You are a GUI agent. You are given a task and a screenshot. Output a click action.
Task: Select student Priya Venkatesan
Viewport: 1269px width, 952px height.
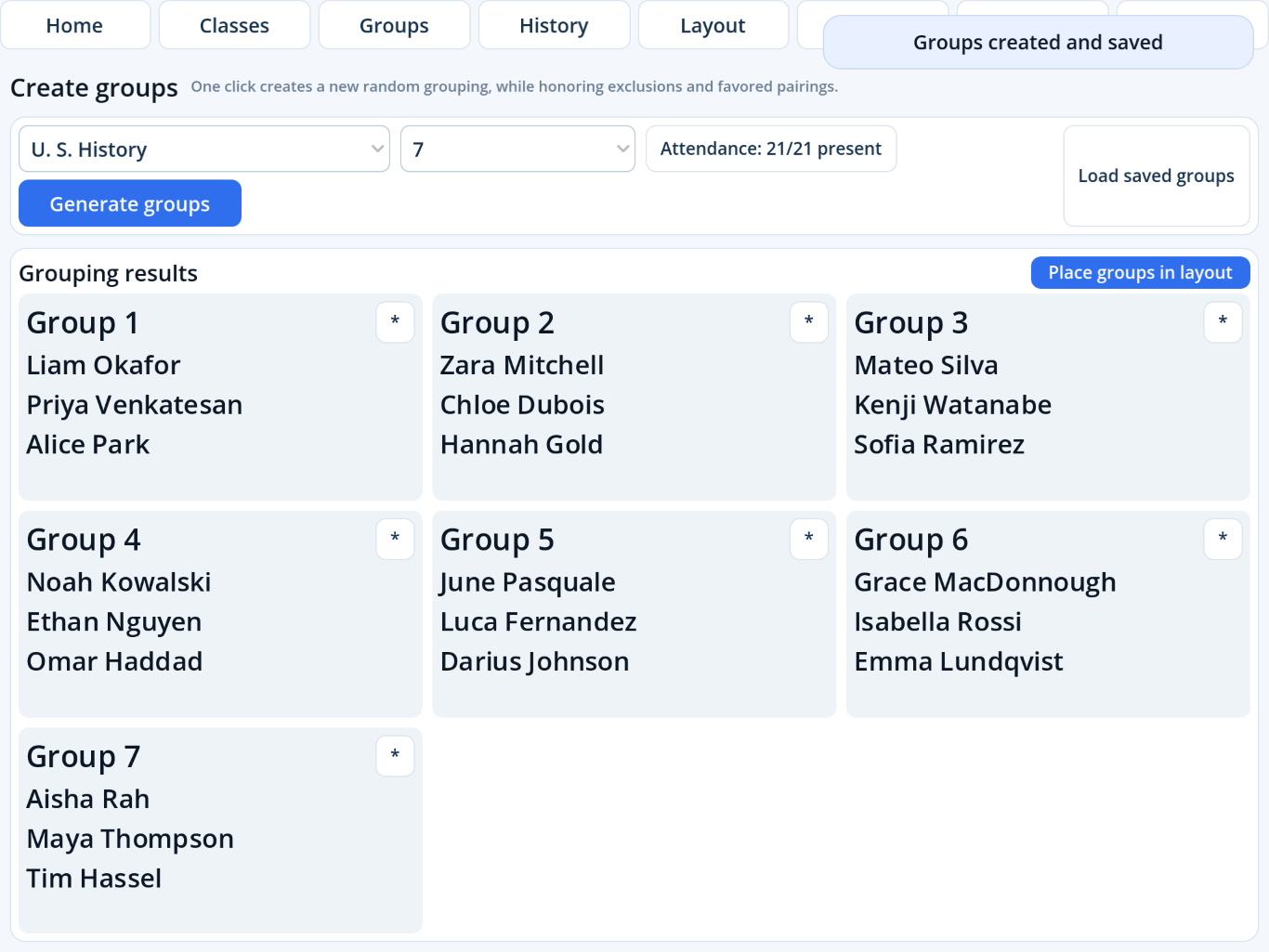click(x=135, y=405)
